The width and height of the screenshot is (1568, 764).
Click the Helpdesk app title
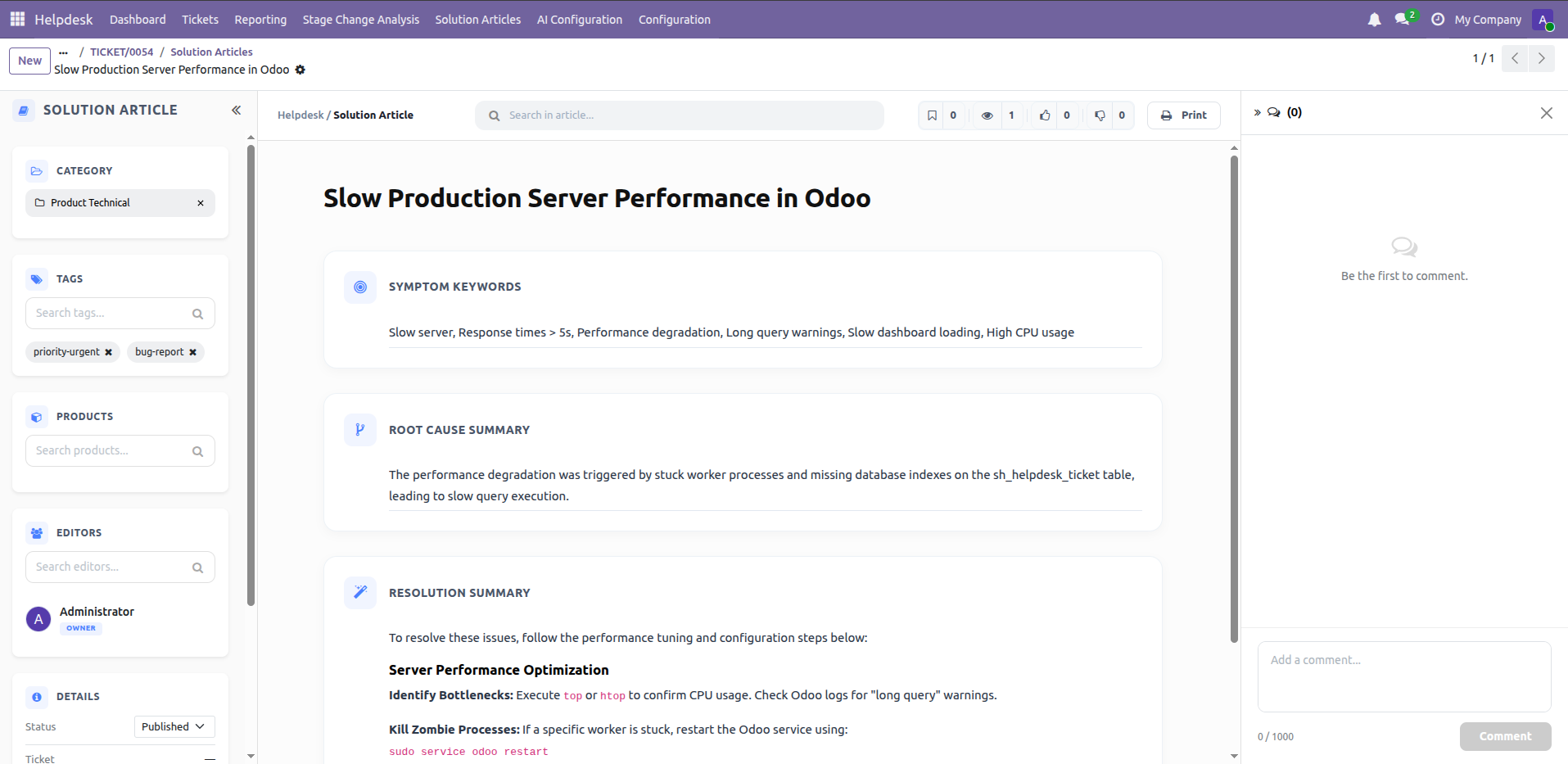[64, 20]
